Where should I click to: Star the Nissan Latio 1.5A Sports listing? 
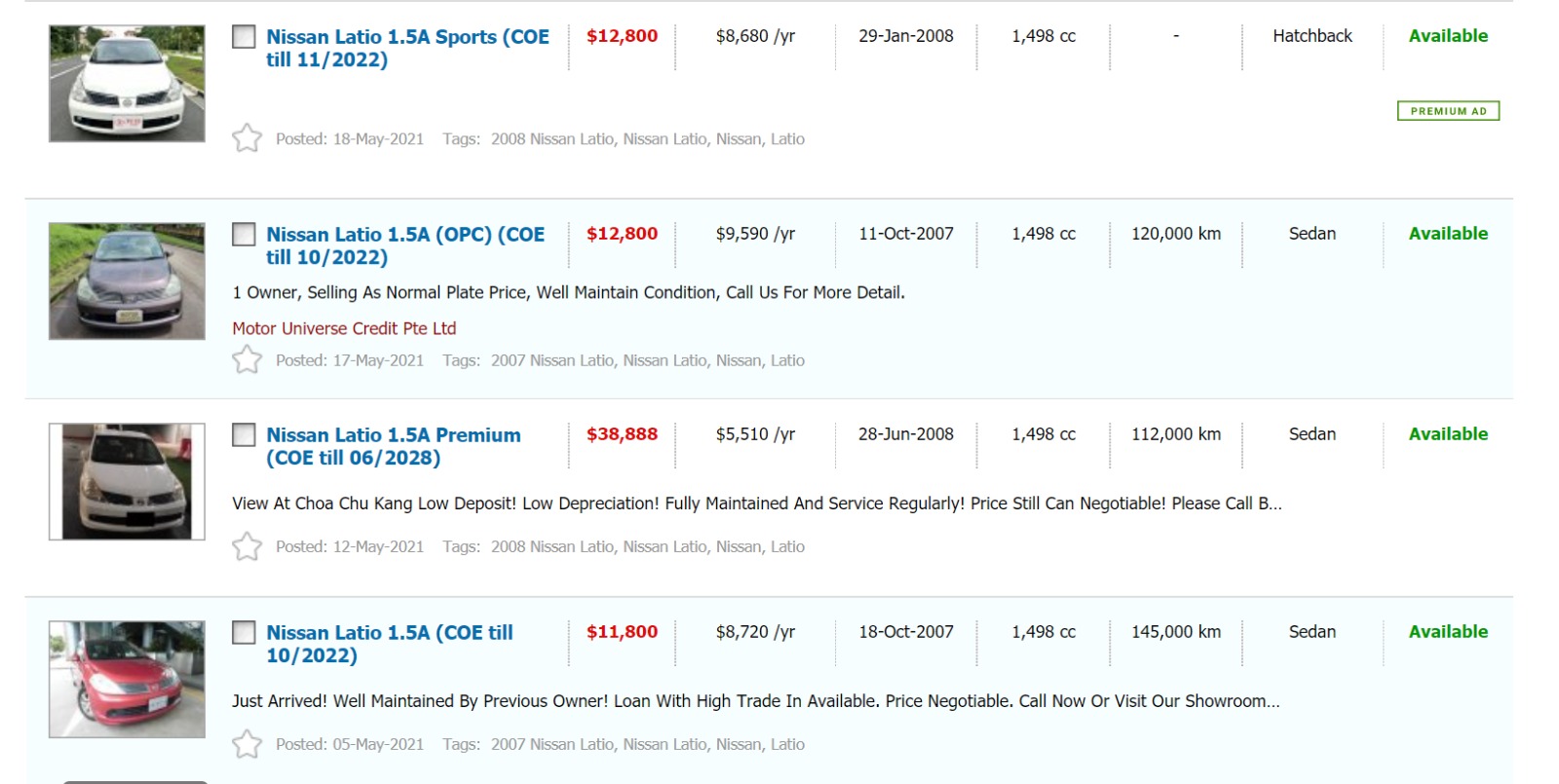(247, 138)
